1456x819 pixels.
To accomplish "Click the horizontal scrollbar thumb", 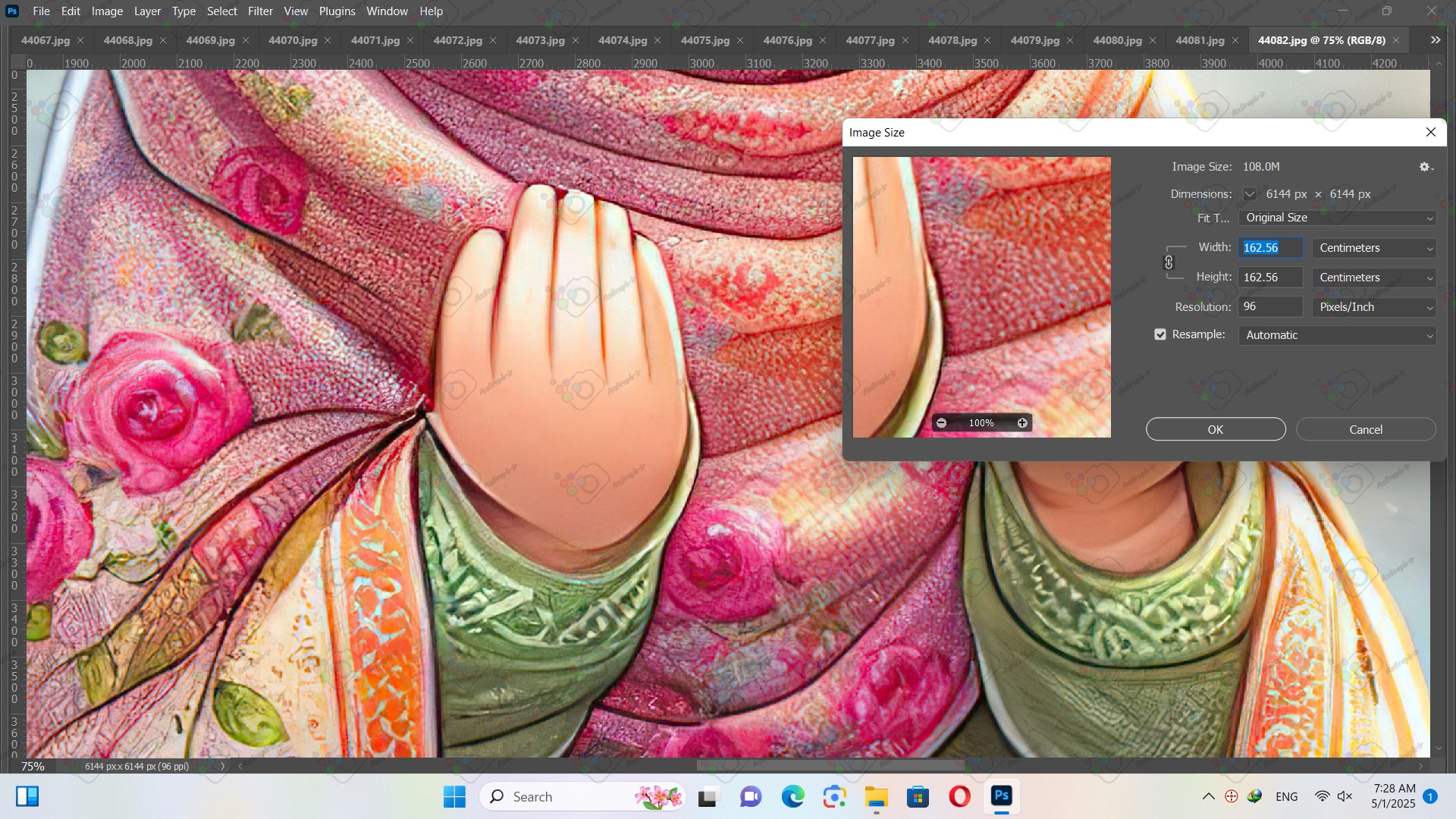I will coord(830,767).
